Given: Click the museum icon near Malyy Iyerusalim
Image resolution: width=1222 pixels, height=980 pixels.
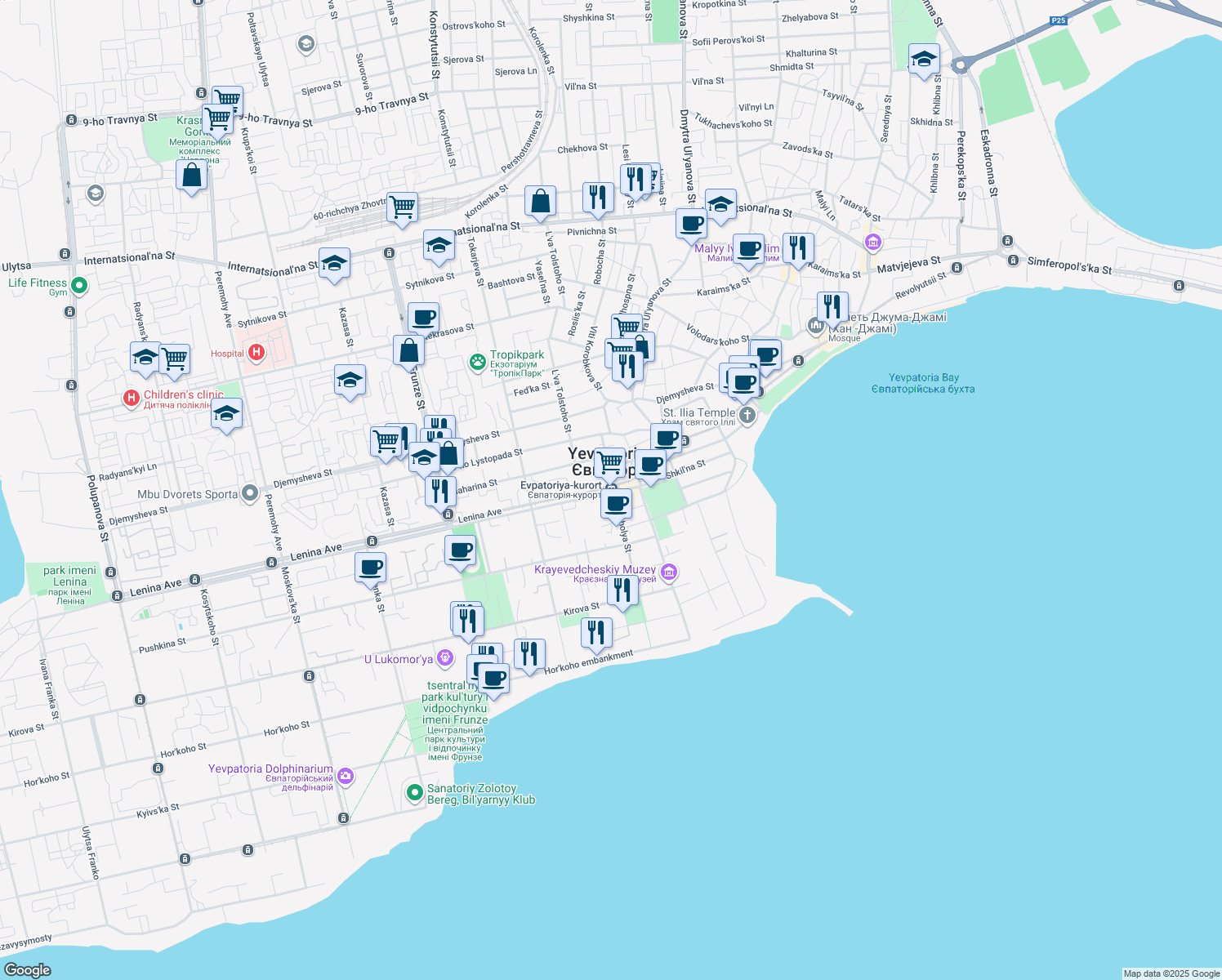Looking at the screenshot, I should tap(872, 243).
